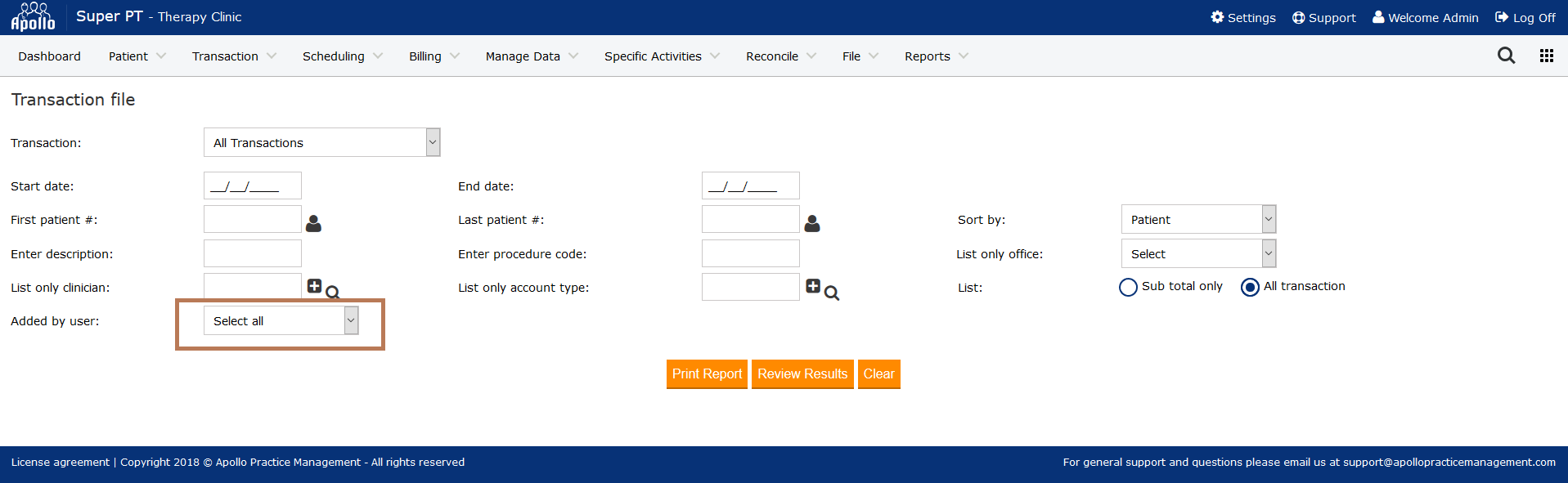Viewport: 1568px width, 483px height.
Task: Click the last patient lookup person icon
Action: 811,223
